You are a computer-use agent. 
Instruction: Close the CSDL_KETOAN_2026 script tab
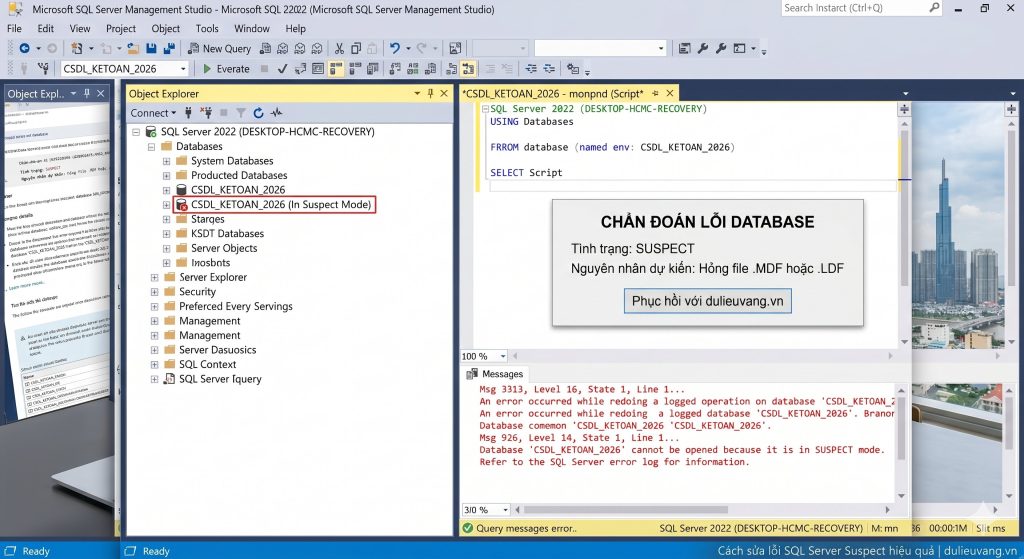pos(669,93)
